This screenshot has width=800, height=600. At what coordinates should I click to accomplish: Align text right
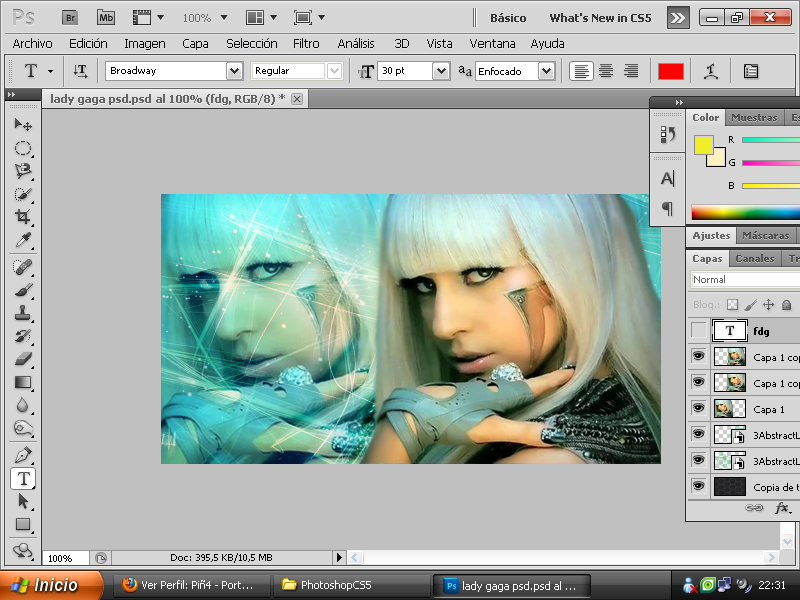point(631,71)
